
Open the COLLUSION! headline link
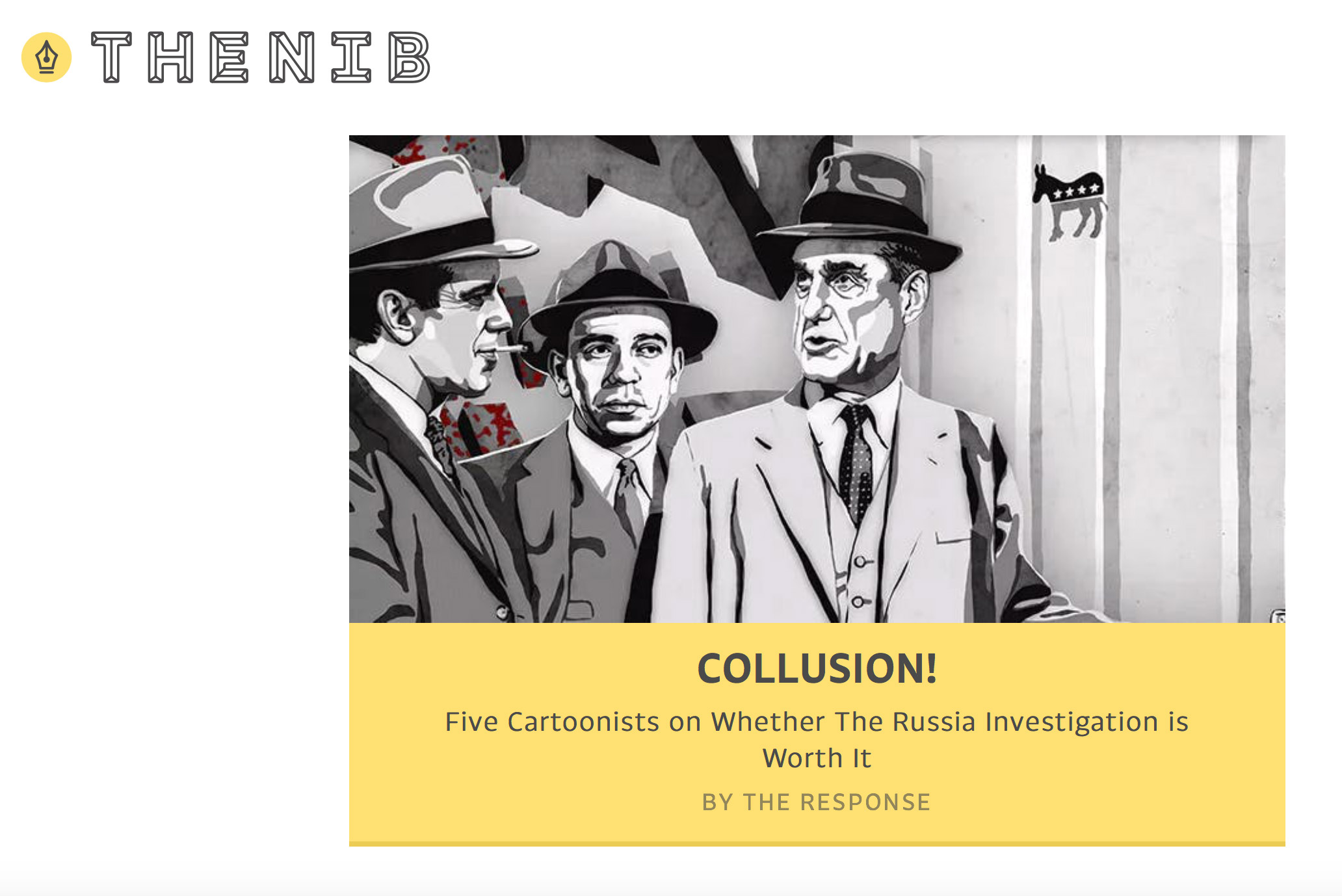(817, 668)
